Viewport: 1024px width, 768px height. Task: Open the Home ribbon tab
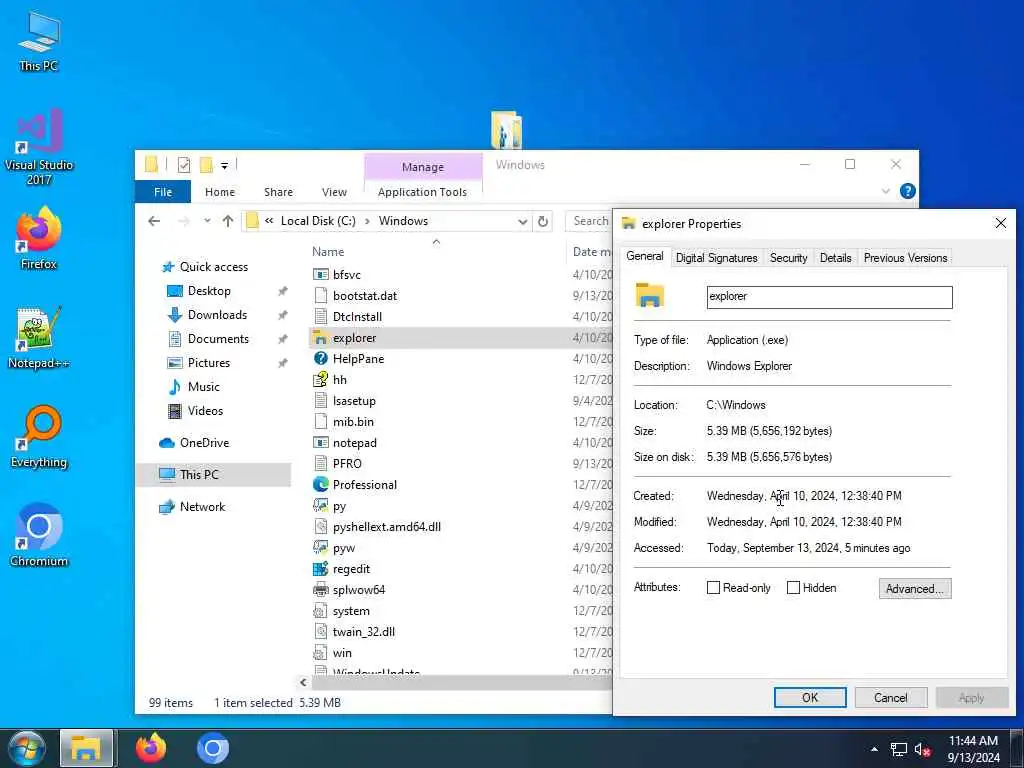(219, 192)
